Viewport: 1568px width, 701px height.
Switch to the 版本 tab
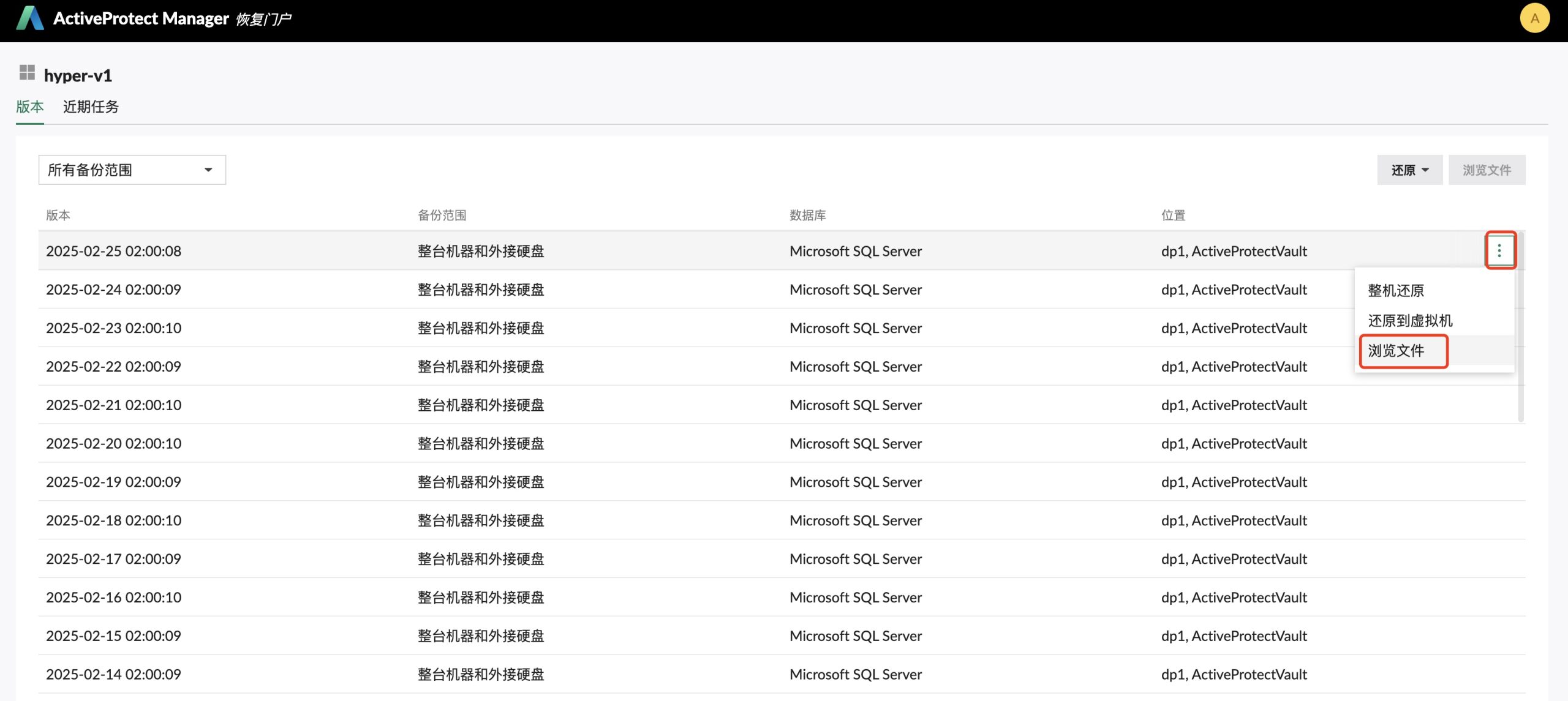tap(29, 107)
